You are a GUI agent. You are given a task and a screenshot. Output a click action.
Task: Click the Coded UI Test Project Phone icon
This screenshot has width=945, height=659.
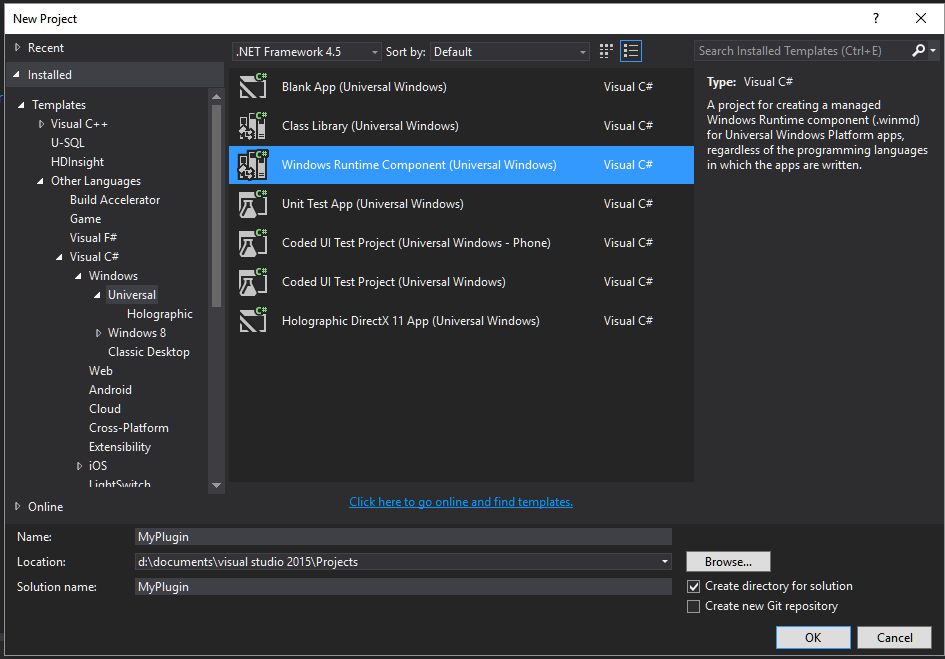pos(253,243)
